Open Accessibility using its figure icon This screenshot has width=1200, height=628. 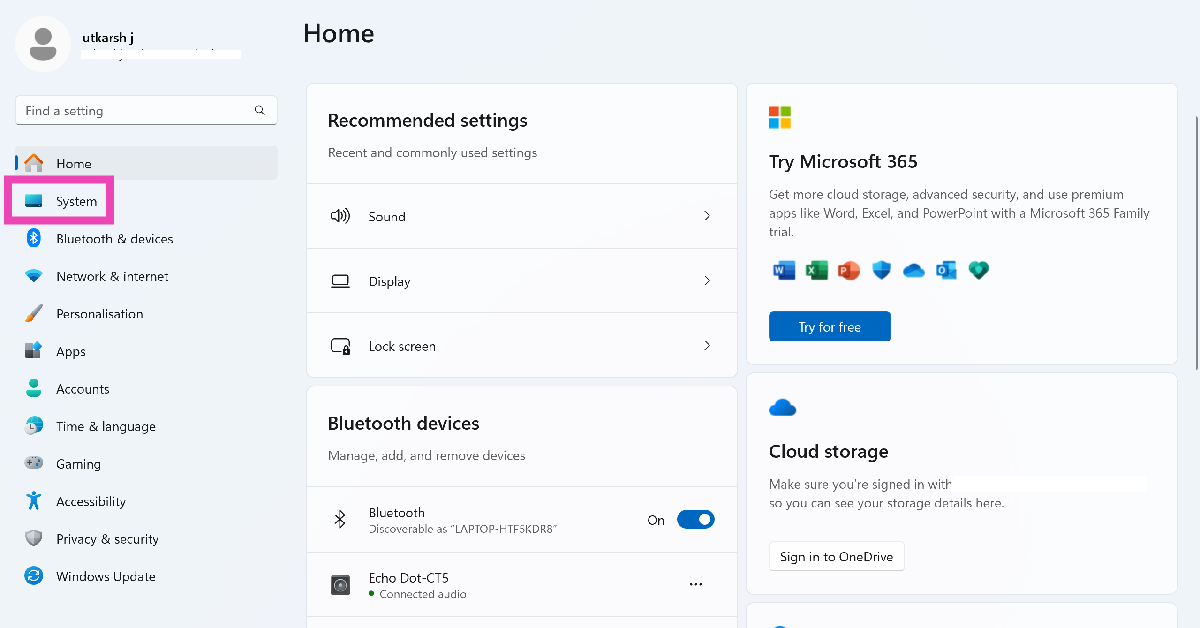click(34, 501)
